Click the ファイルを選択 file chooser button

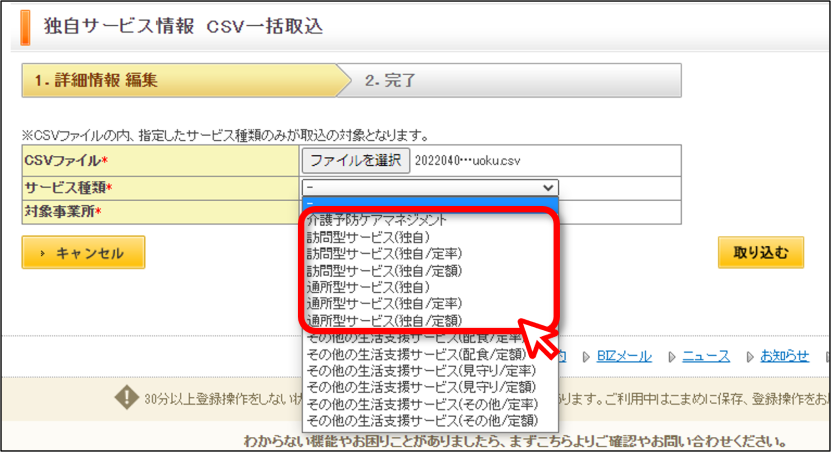click(x=356, y=161)
